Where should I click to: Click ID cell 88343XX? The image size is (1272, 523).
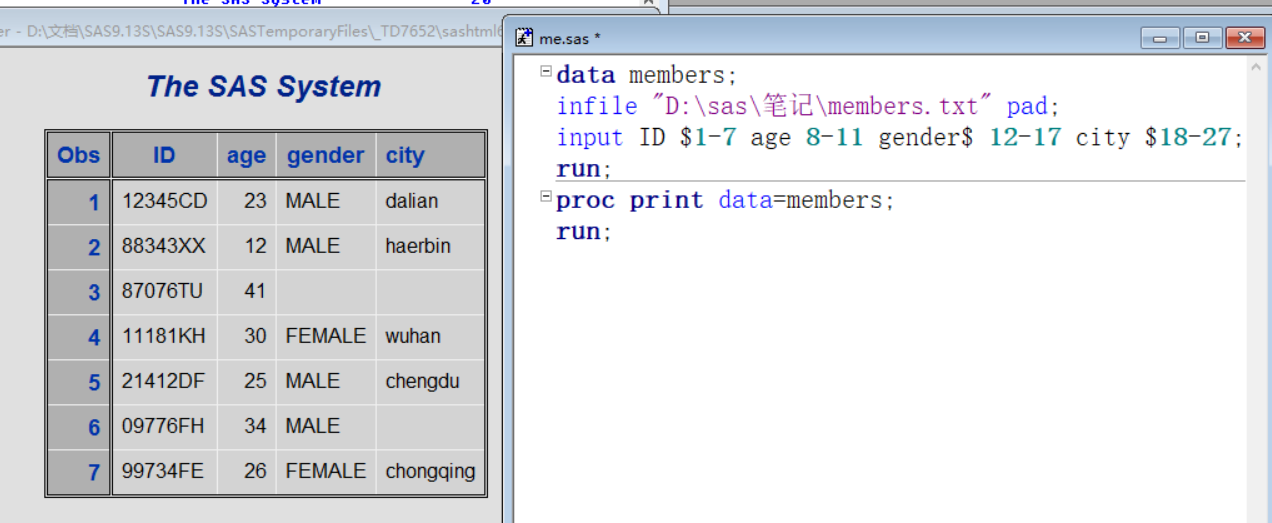164,246
